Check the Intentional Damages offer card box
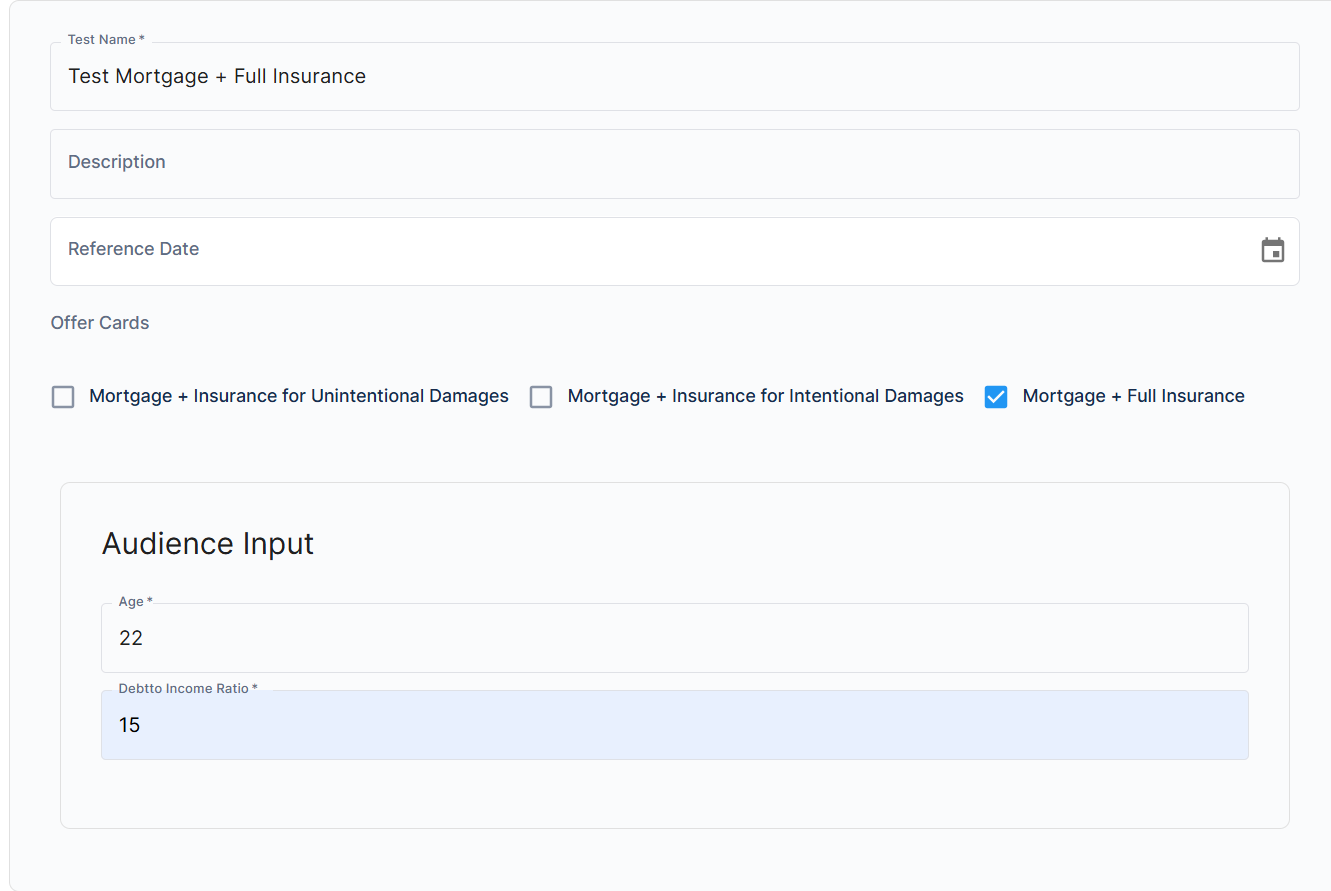The height and width of the screenshot is (891, 1331). tap(541, 397)
